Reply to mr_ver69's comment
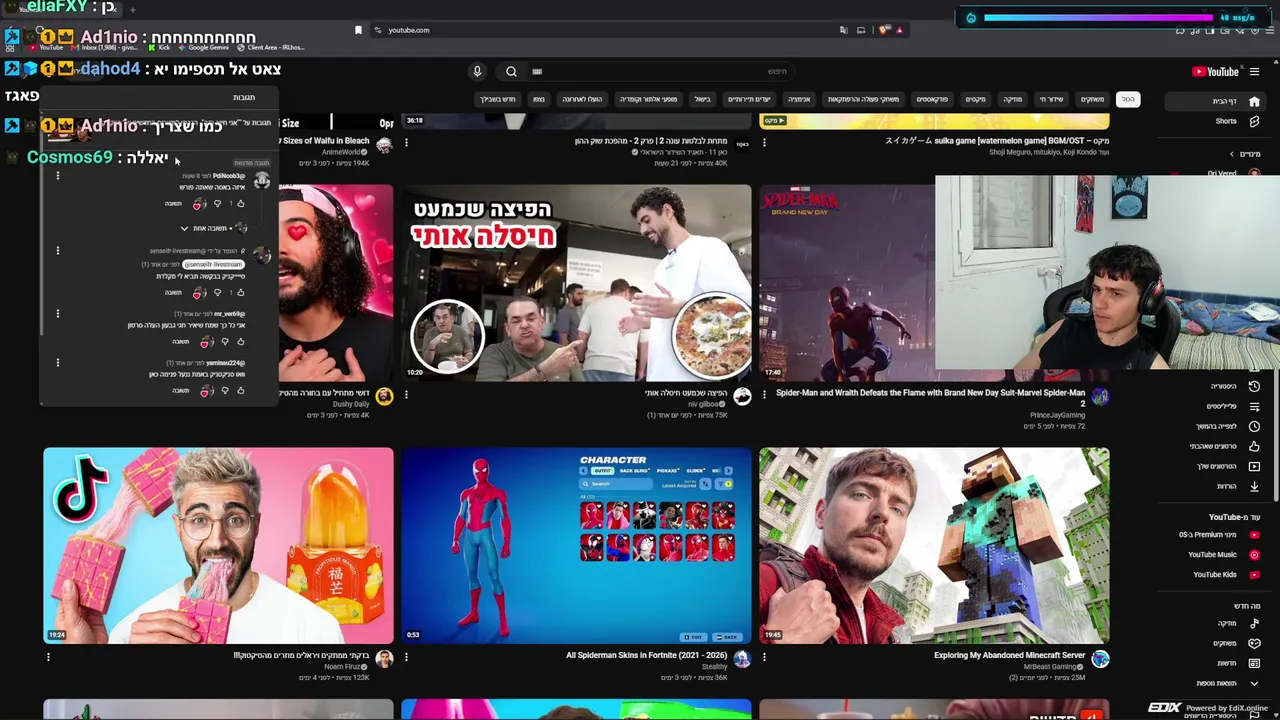Image resolution: width=1280 pixels, height=720 pixels. (x=180, y=342)
